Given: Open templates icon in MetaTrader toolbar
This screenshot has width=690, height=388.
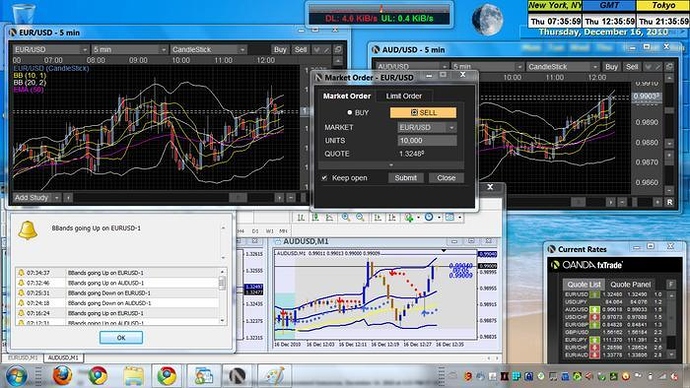Looking at the screenshot, I should click(449, 217).
